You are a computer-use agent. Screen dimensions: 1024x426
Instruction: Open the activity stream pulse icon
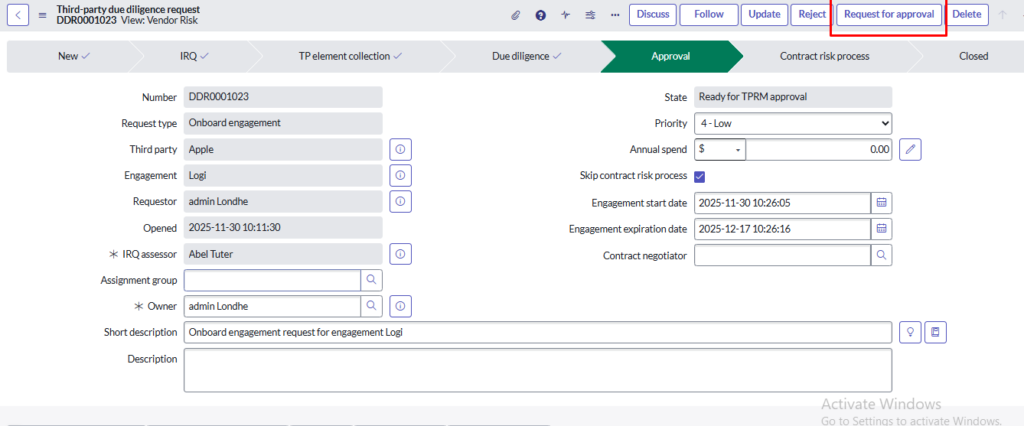tap(566, 15)
